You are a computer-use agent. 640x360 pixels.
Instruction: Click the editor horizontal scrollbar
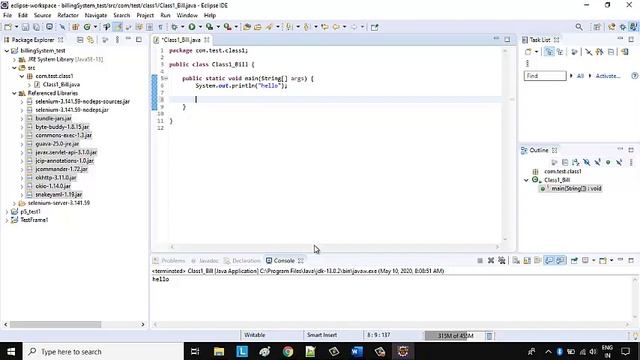335,247
